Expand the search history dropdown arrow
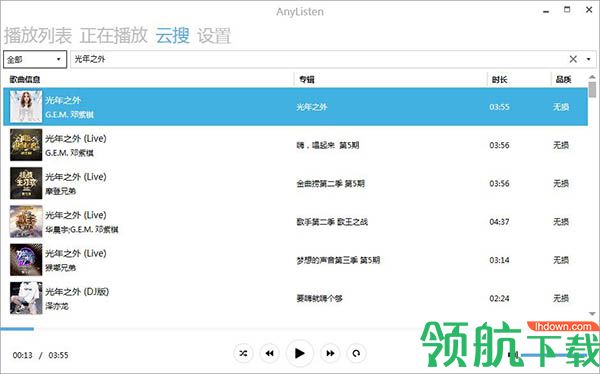The height and width of the screenshot is (374, 600). [x=589, y=59]
